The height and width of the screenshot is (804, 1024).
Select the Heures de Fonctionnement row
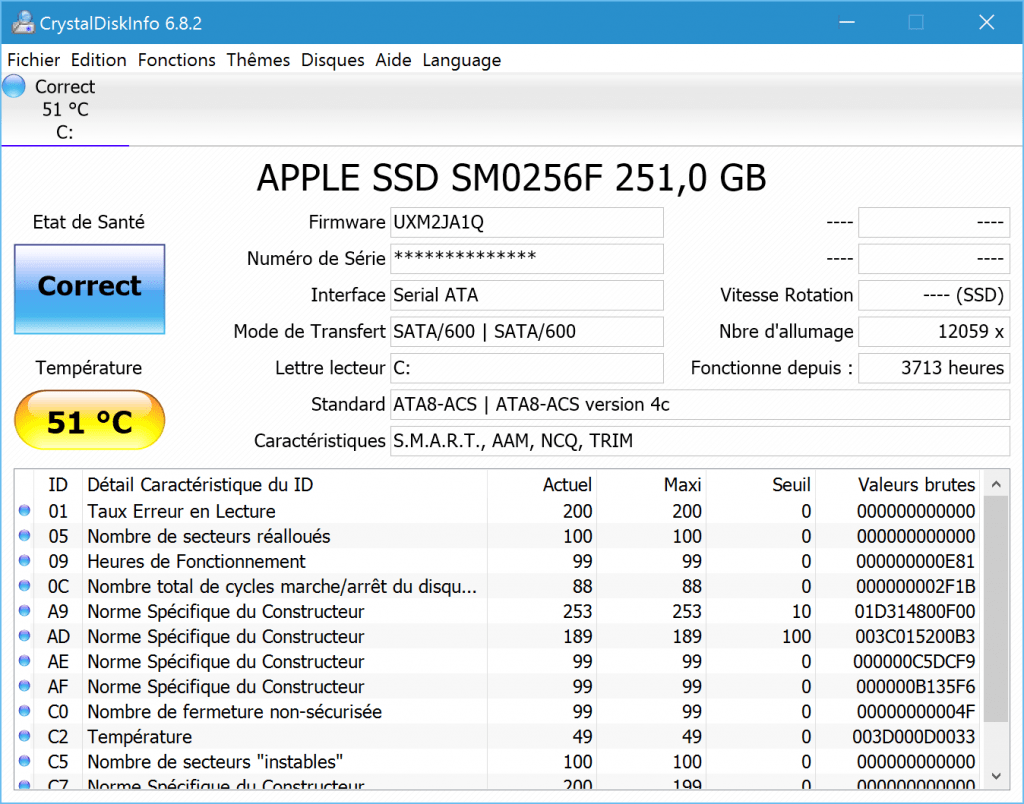click(498, 561)
